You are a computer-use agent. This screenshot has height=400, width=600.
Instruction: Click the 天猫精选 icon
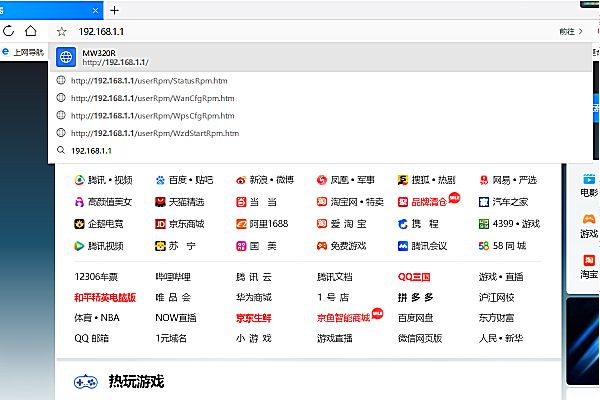[160, 202]
